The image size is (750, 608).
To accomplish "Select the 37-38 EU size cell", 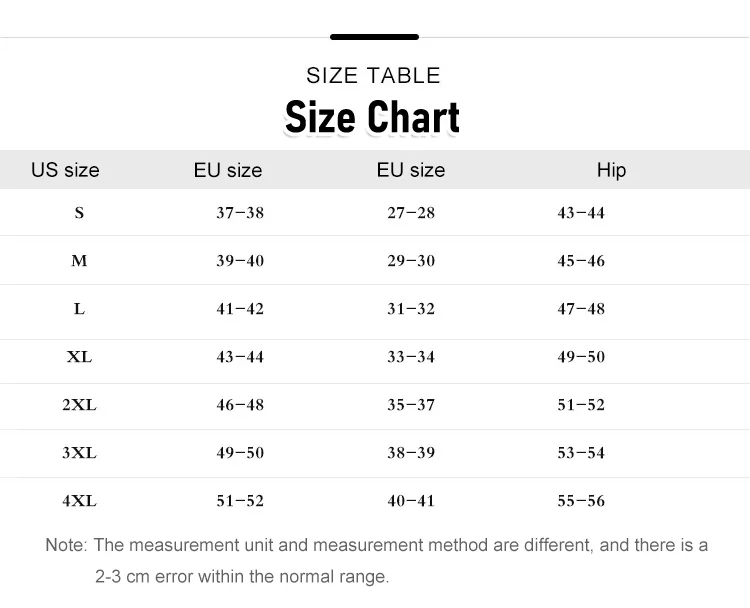I will [x=240, y=213].
